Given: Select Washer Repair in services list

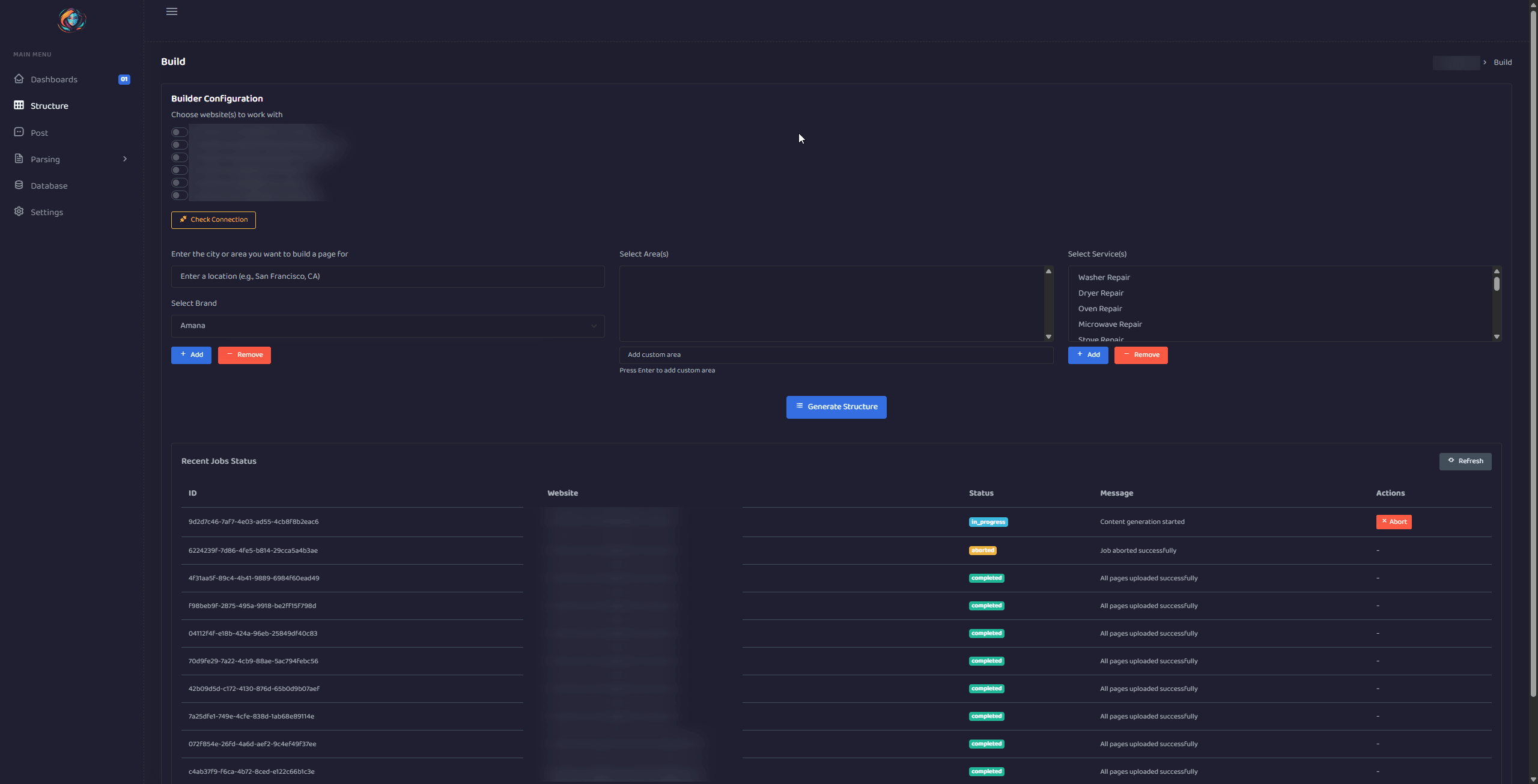Looking at the screenshot, I should (1104, 278).
